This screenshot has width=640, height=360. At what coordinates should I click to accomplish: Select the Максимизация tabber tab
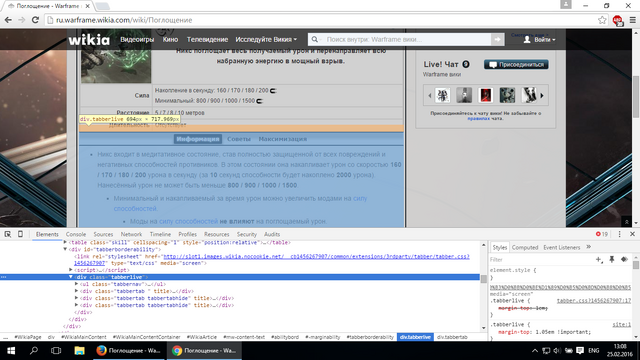pos(282,139)
